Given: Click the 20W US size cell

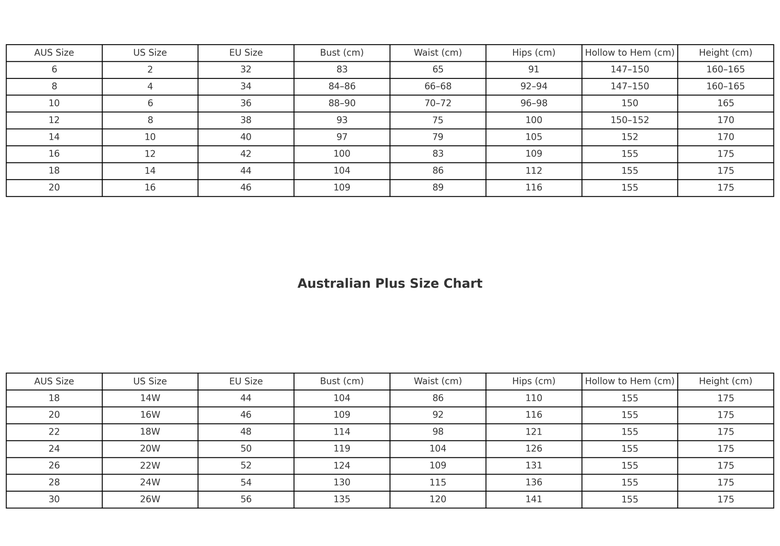Looking at the screenshot, I should [150, 449].
